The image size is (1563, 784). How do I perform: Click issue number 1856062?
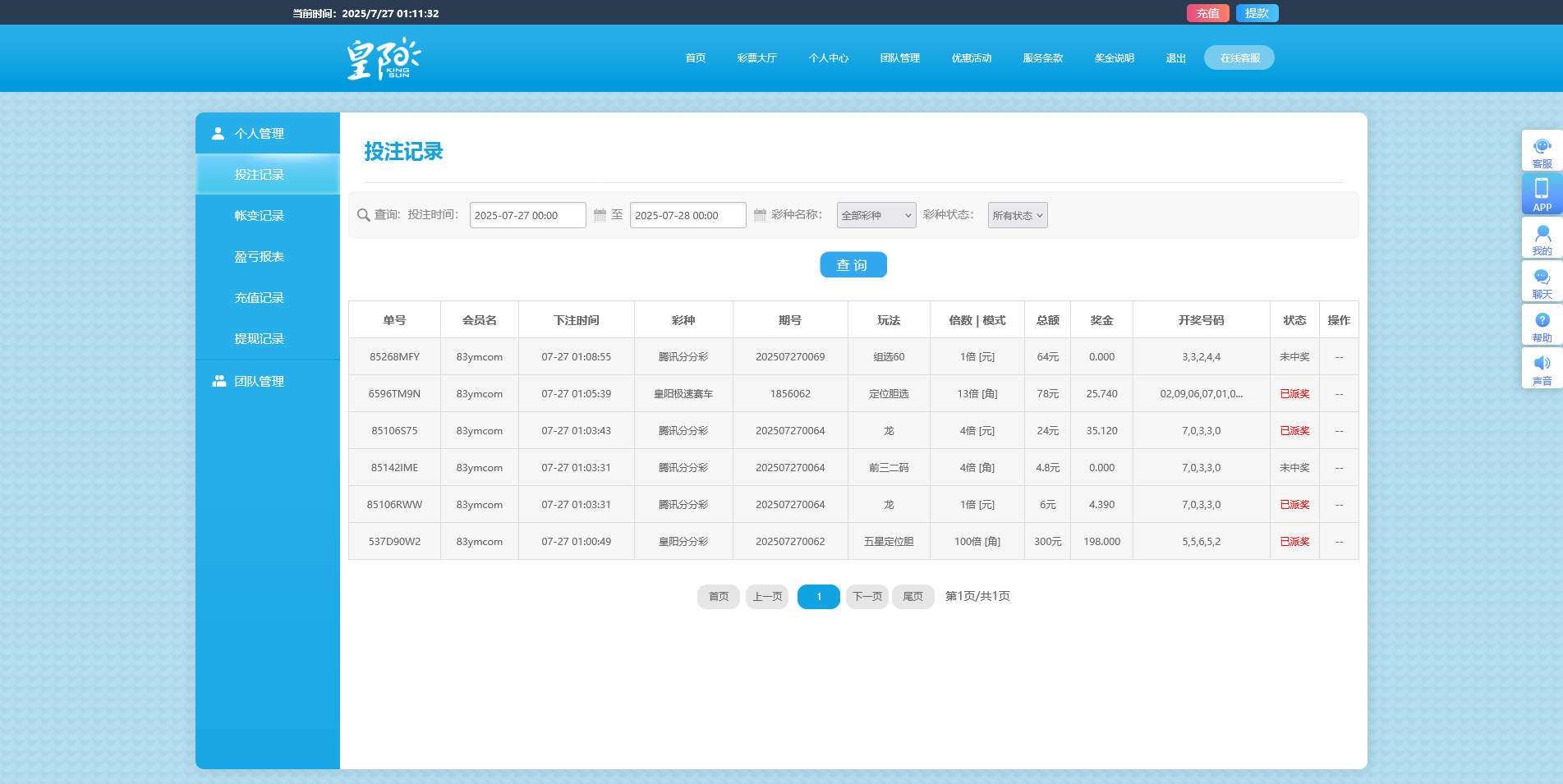(x=790, y=394)
